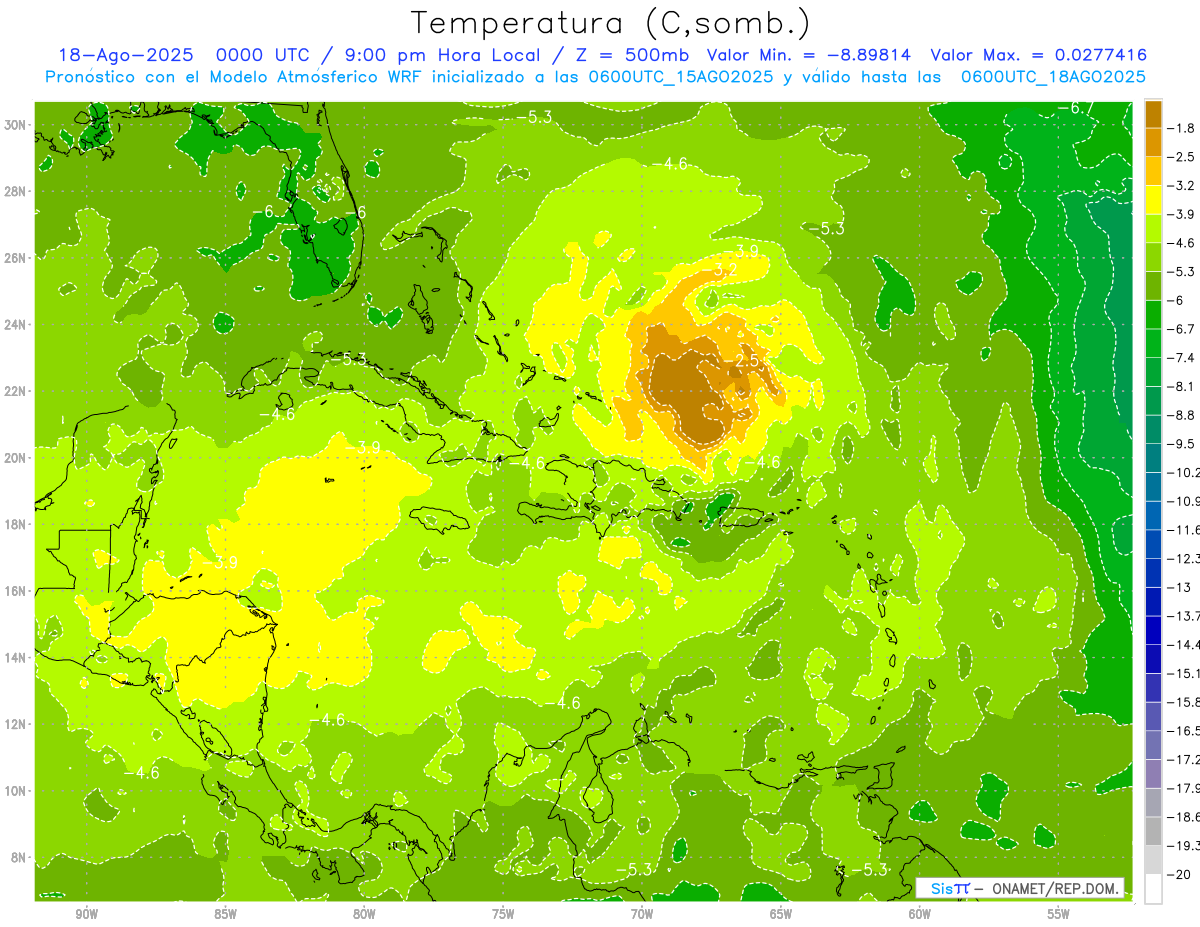Click the color bar label '-17.9'

(1183, 788)
